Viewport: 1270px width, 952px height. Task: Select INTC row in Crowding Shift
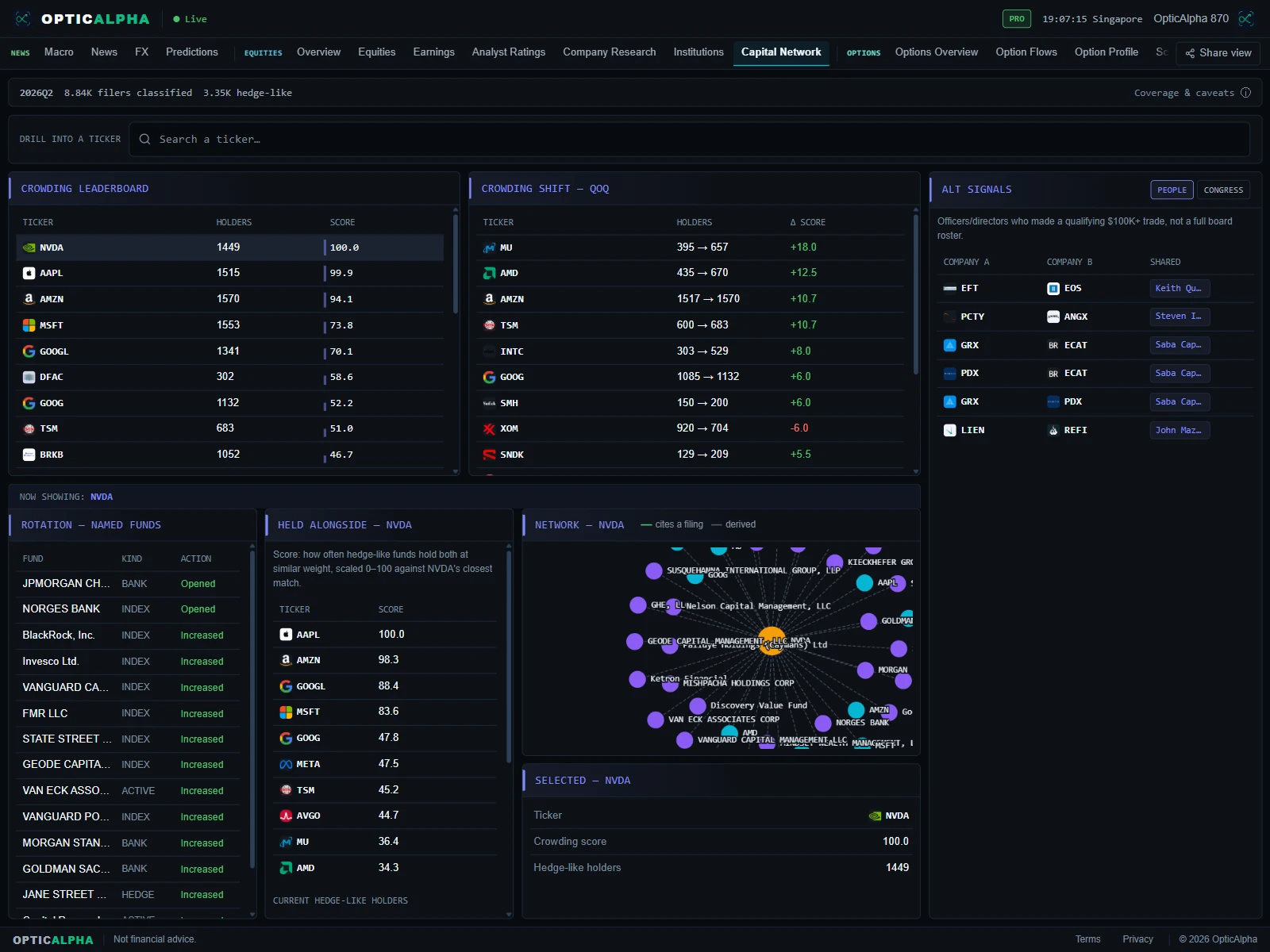click(x=691, y=351)
